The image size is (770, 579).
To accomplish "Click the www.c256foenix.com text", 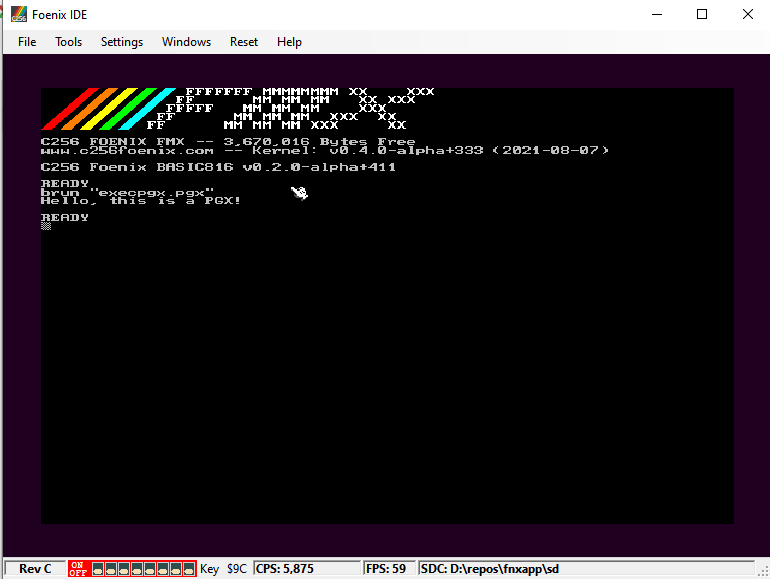I will [127, 150].
